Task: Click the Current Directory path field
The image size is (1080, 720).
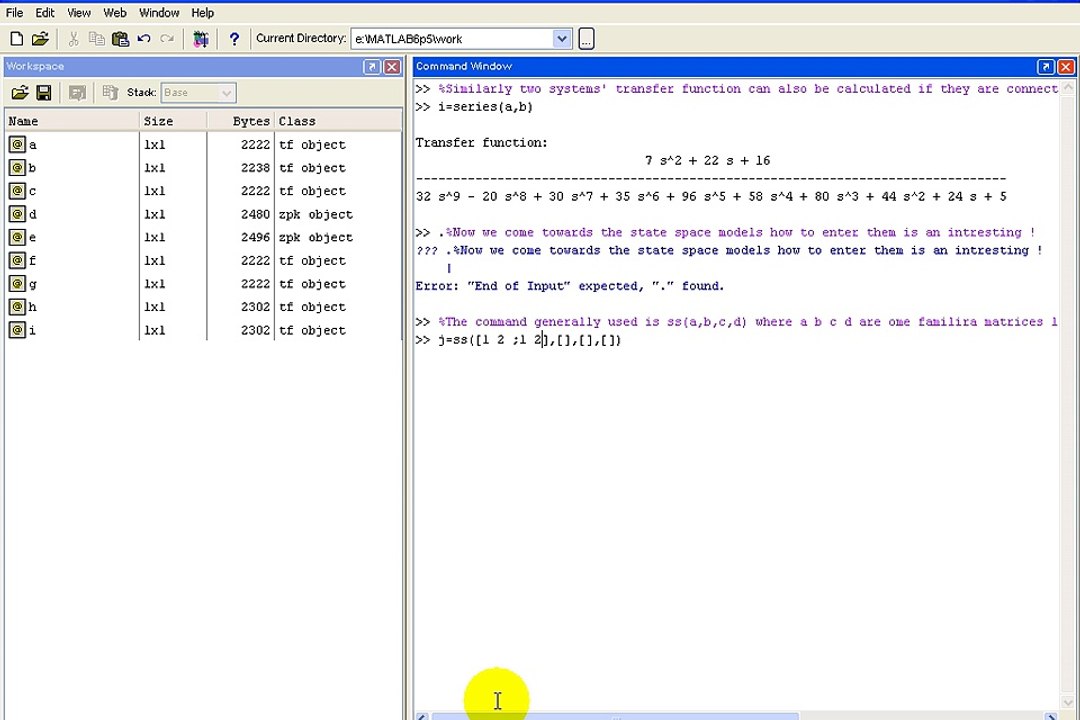Action: tap(453, 39)
